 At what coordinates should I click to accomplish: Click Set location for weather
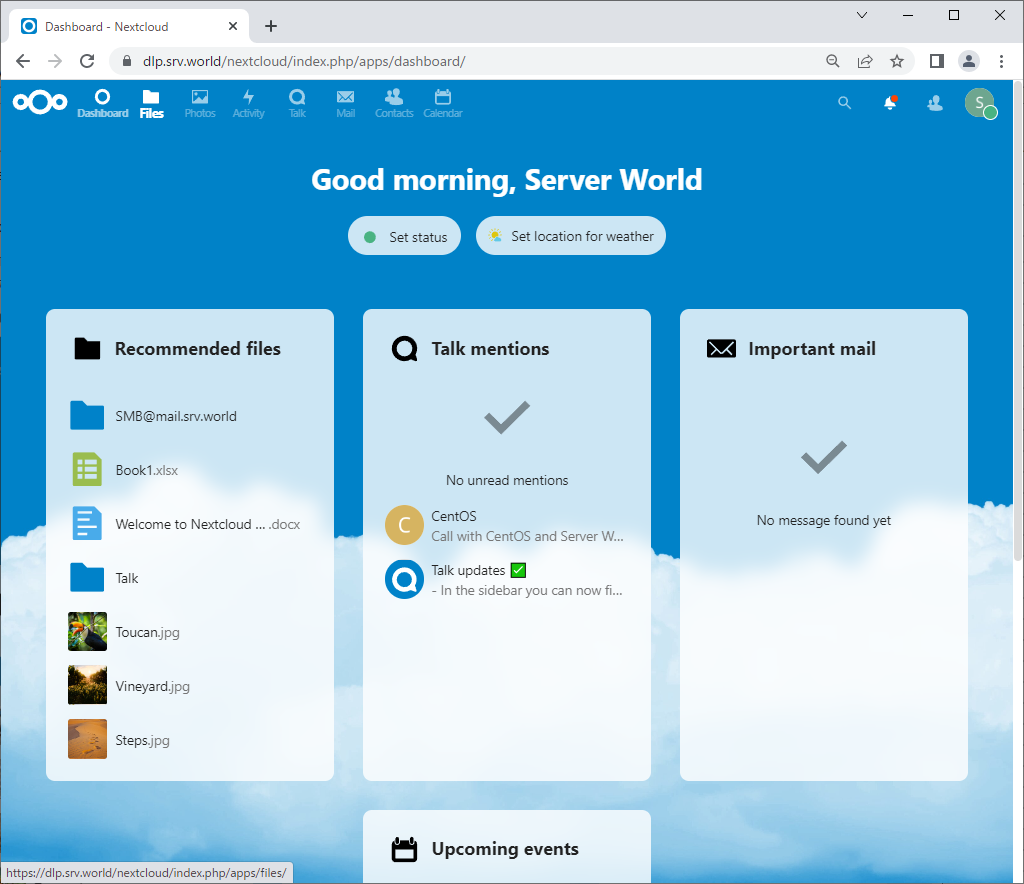coord(571,236)
